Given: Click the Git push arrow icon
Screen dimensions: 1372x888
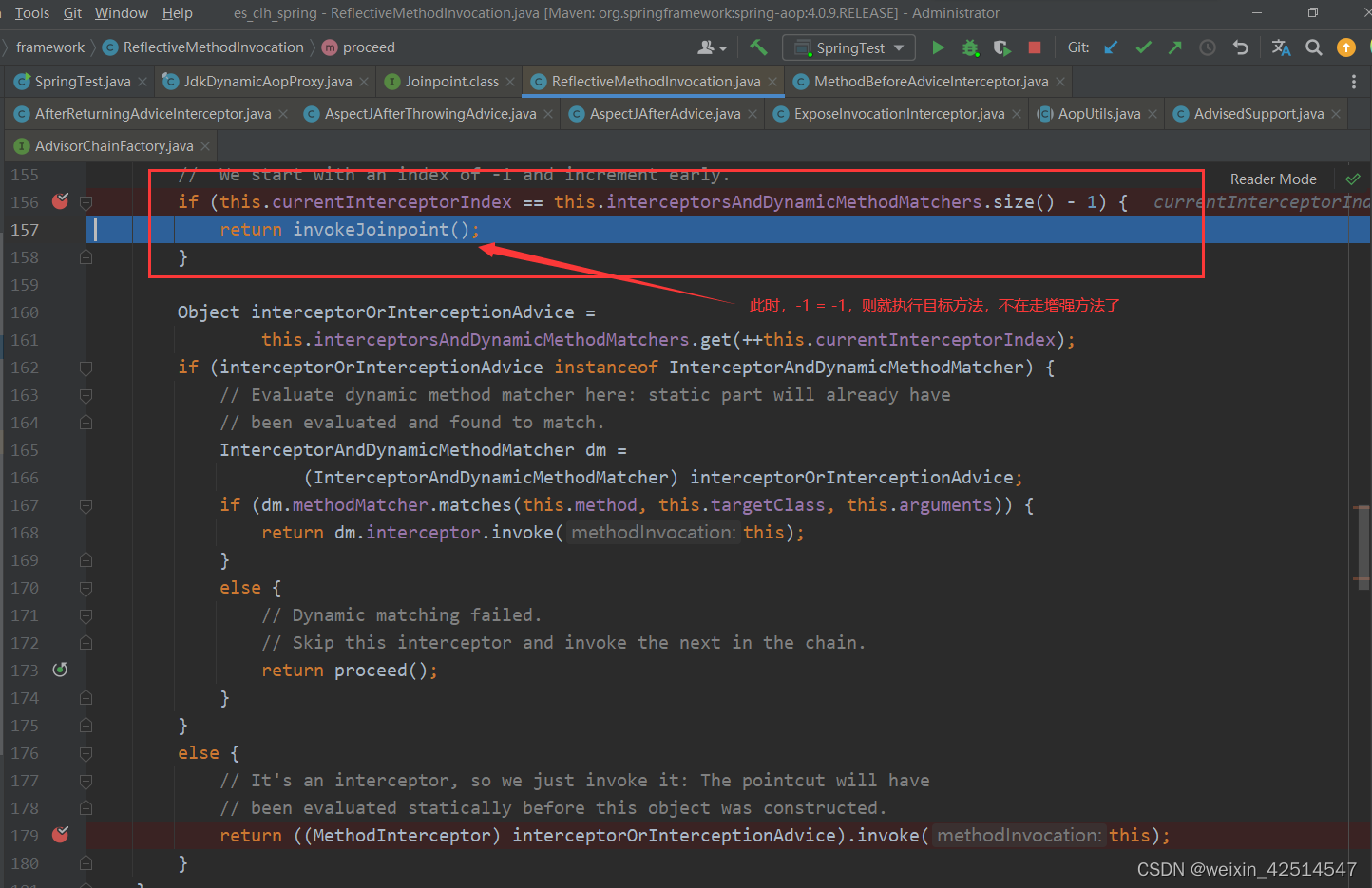Looking at the screenshot, I should point(1175,47).
